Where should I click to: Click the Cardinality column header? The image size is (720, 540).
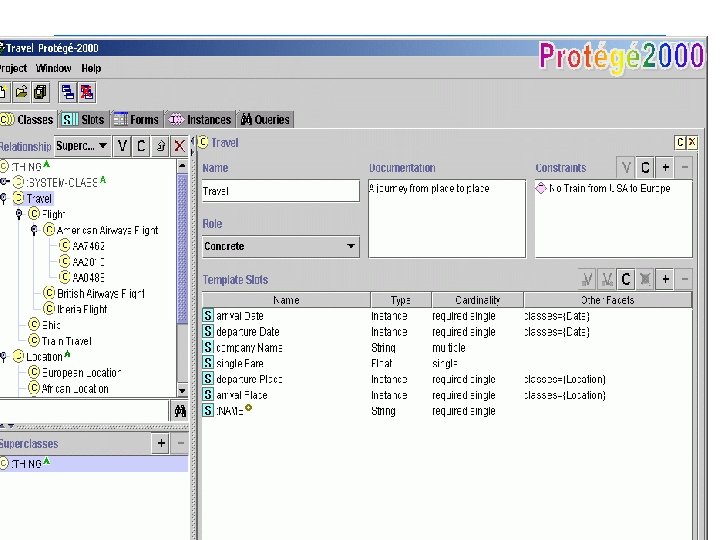click(478, 300)
